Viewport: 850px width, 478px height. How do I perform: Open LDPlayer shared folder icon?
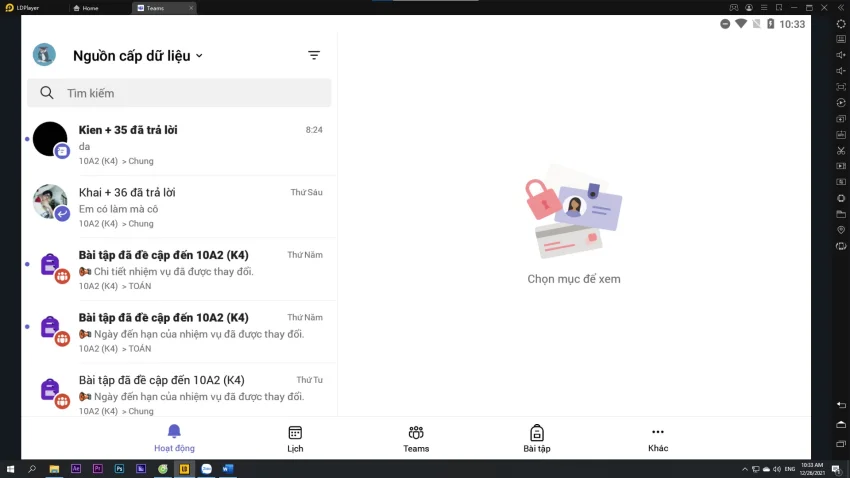[841, 214]
